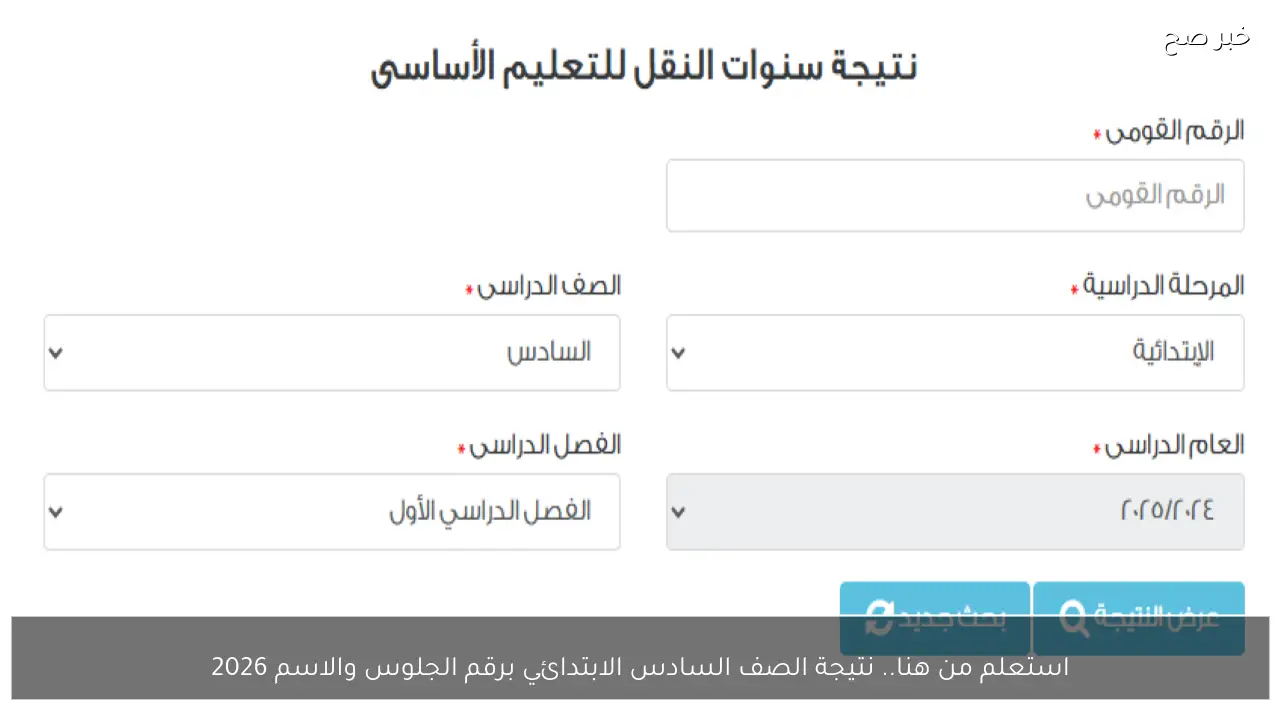The height and width of the screenshot is (720, 1280).
Task: Click the magnifier icon on عرض النتيجة button
Action: 1073,619
